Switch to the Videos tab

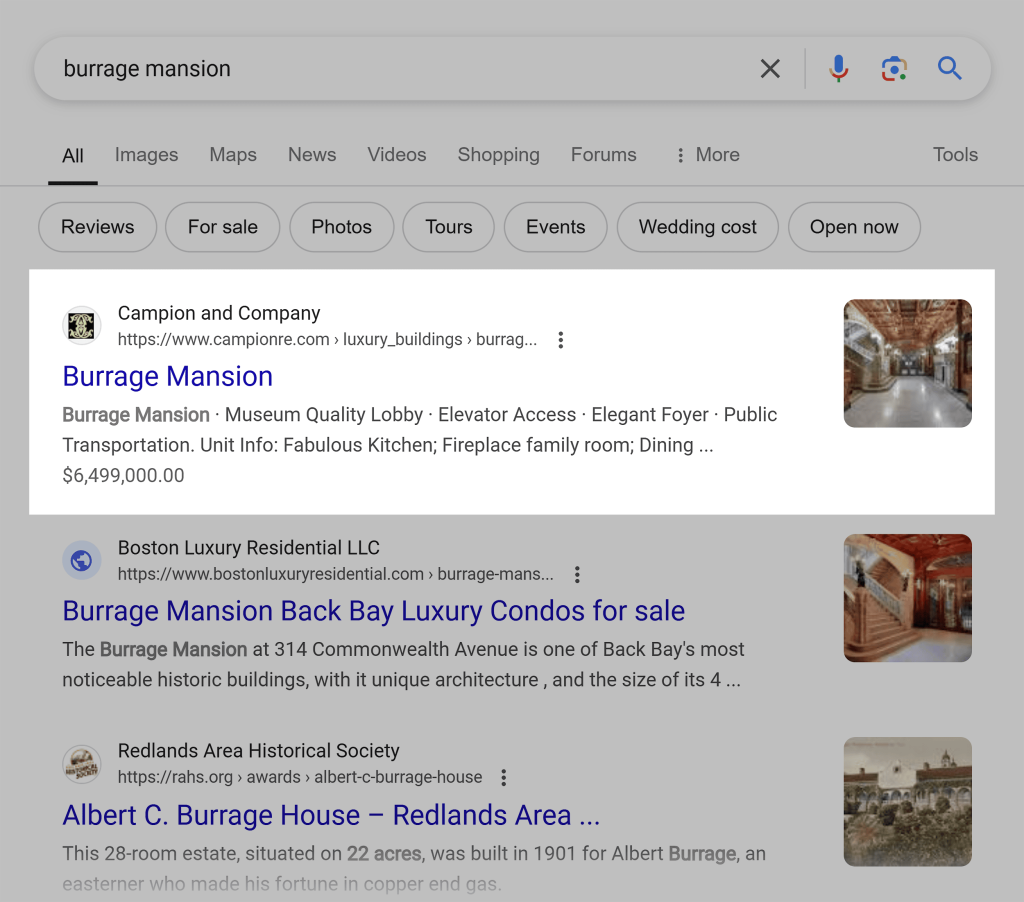click(x=396, y=155)
